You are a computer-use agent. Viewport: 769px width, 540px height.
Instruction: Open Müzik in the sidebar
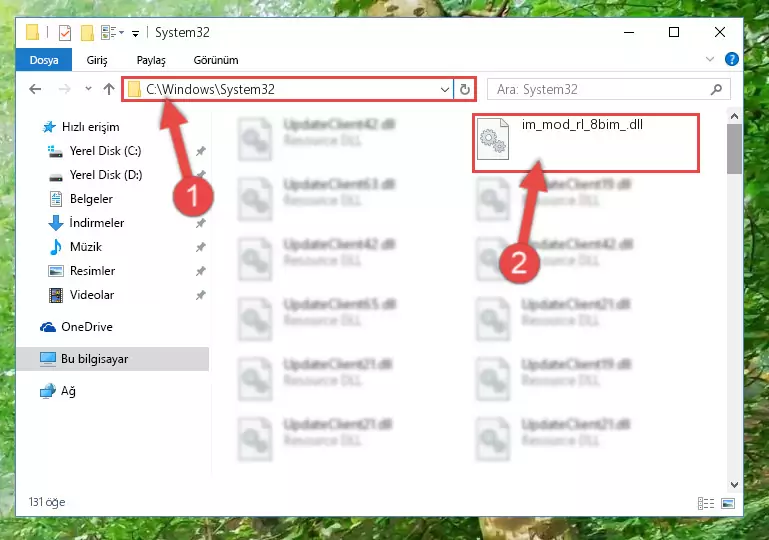click(x=86, y=247)
